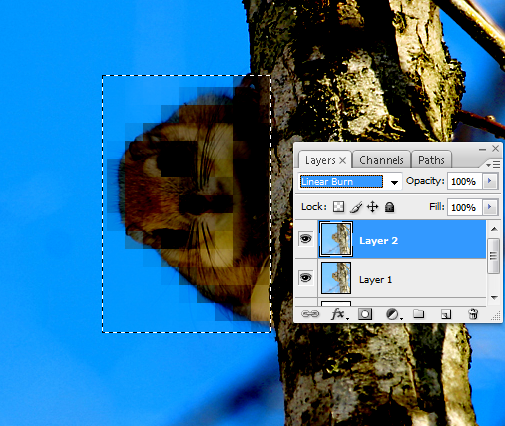This screenshot has width=505, height=426.
Task: Switch to the Channels tab
Action: click(x=381, y=160)
